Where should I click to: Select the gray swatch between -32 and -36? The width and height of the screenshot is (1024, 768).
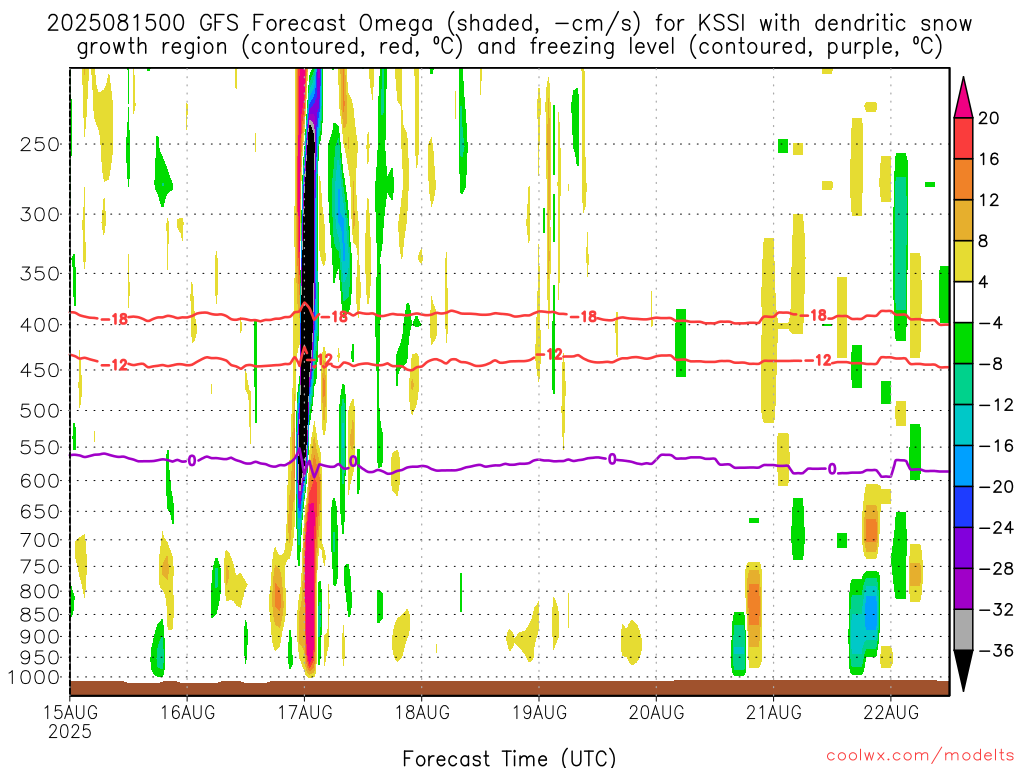pyautogui.click(x=963, y=630)
